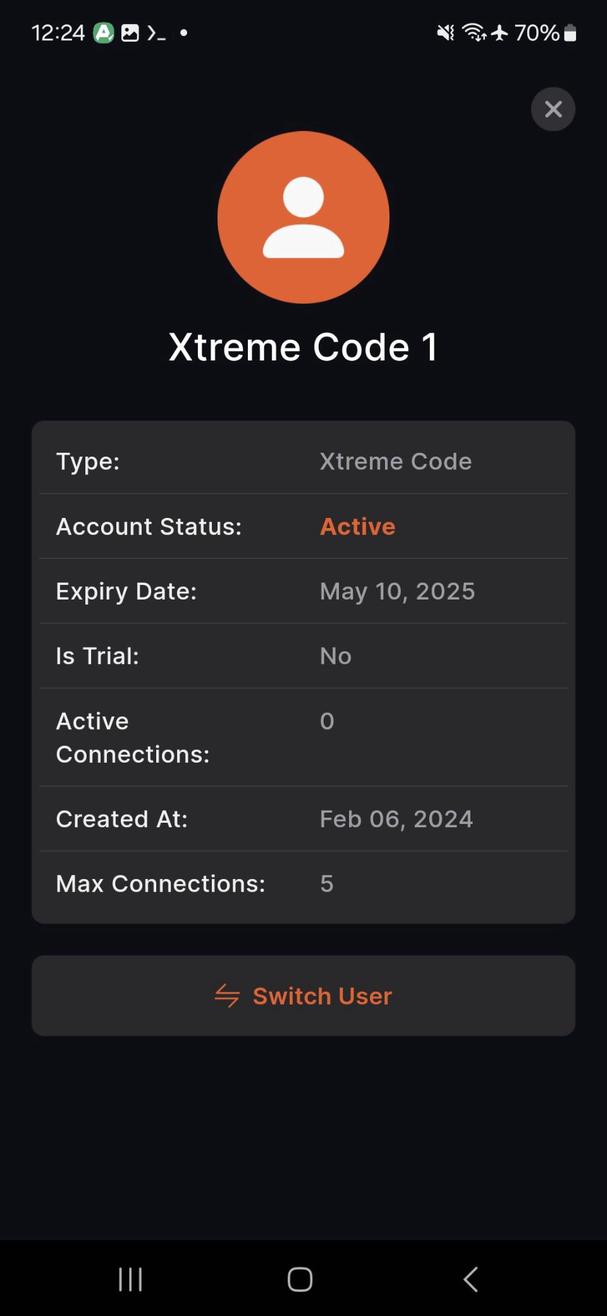
Task: Tap the green app icon in status bar
Action: click(103, 32)
